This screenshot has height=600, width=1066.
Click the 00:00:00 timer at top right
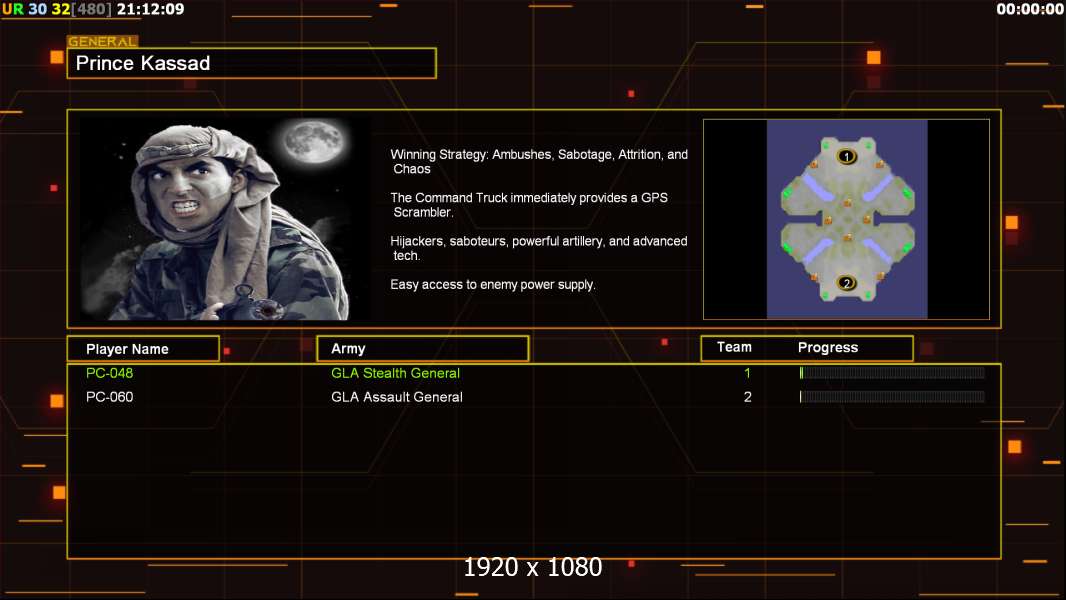(x=1029, y=10)
